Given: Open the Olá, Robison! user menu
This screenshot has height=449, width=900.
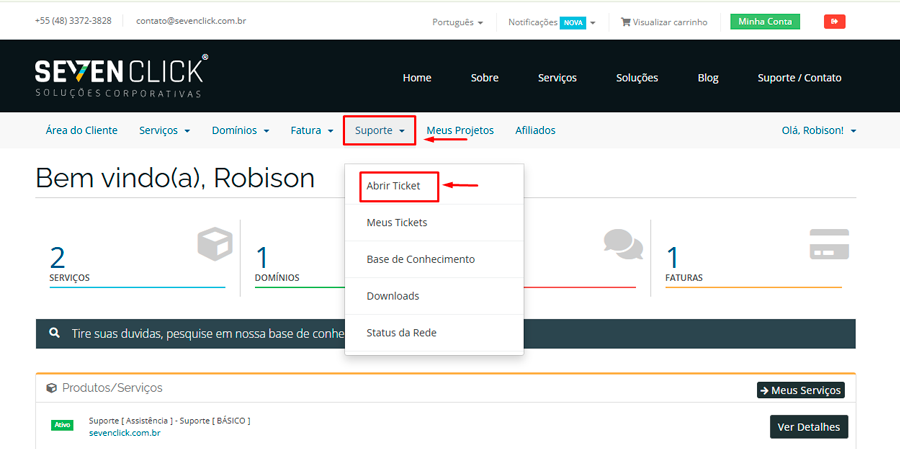Looking at the screenshot, I should [818, 130].
